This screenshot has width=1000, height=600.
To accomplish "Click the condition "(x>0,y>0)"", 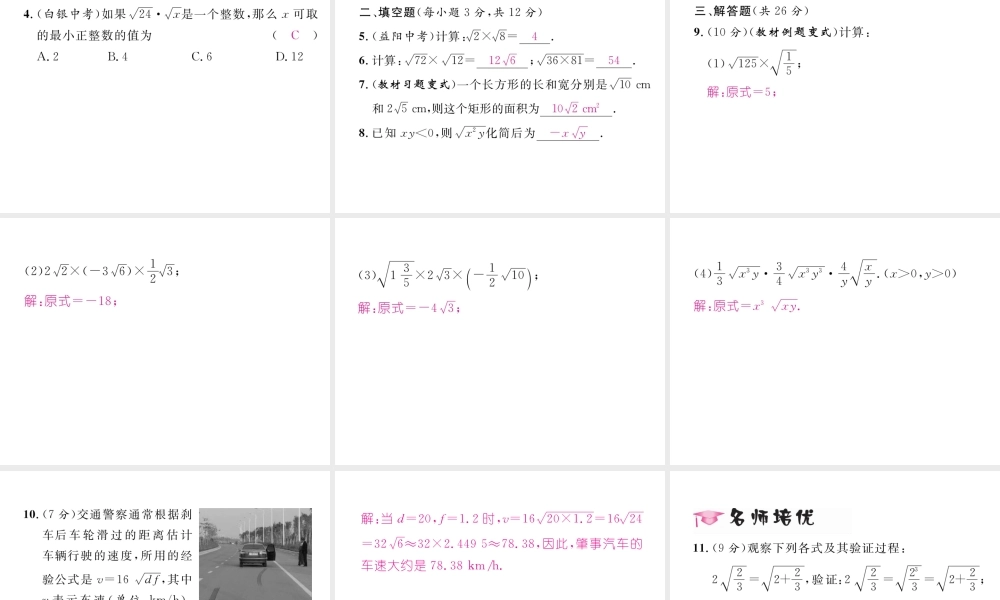I will tap(920, 274).
